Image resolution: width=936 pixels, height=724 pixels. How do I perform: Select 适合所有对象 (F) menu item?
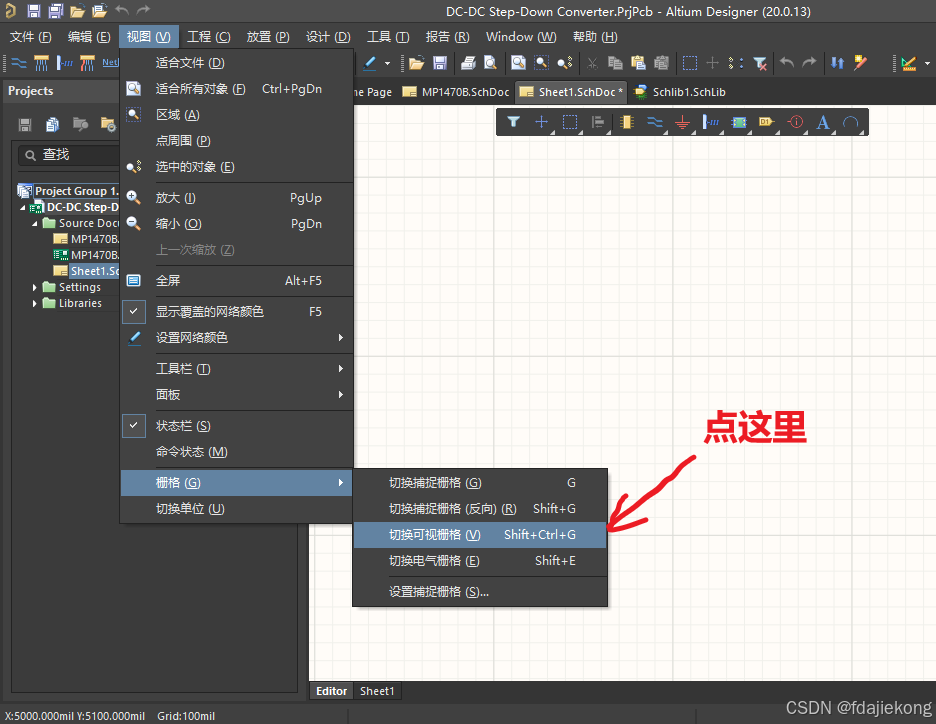[237, 89]
